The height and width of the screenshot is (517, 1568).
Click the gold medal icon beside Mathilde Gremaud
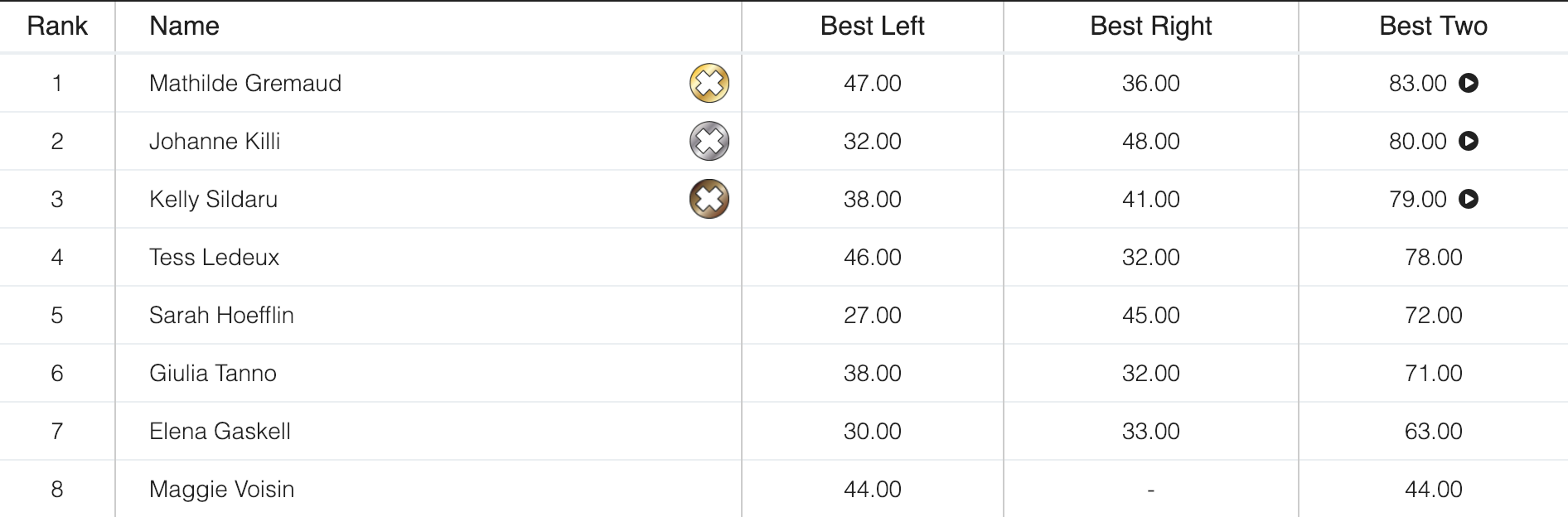(709, 83)
